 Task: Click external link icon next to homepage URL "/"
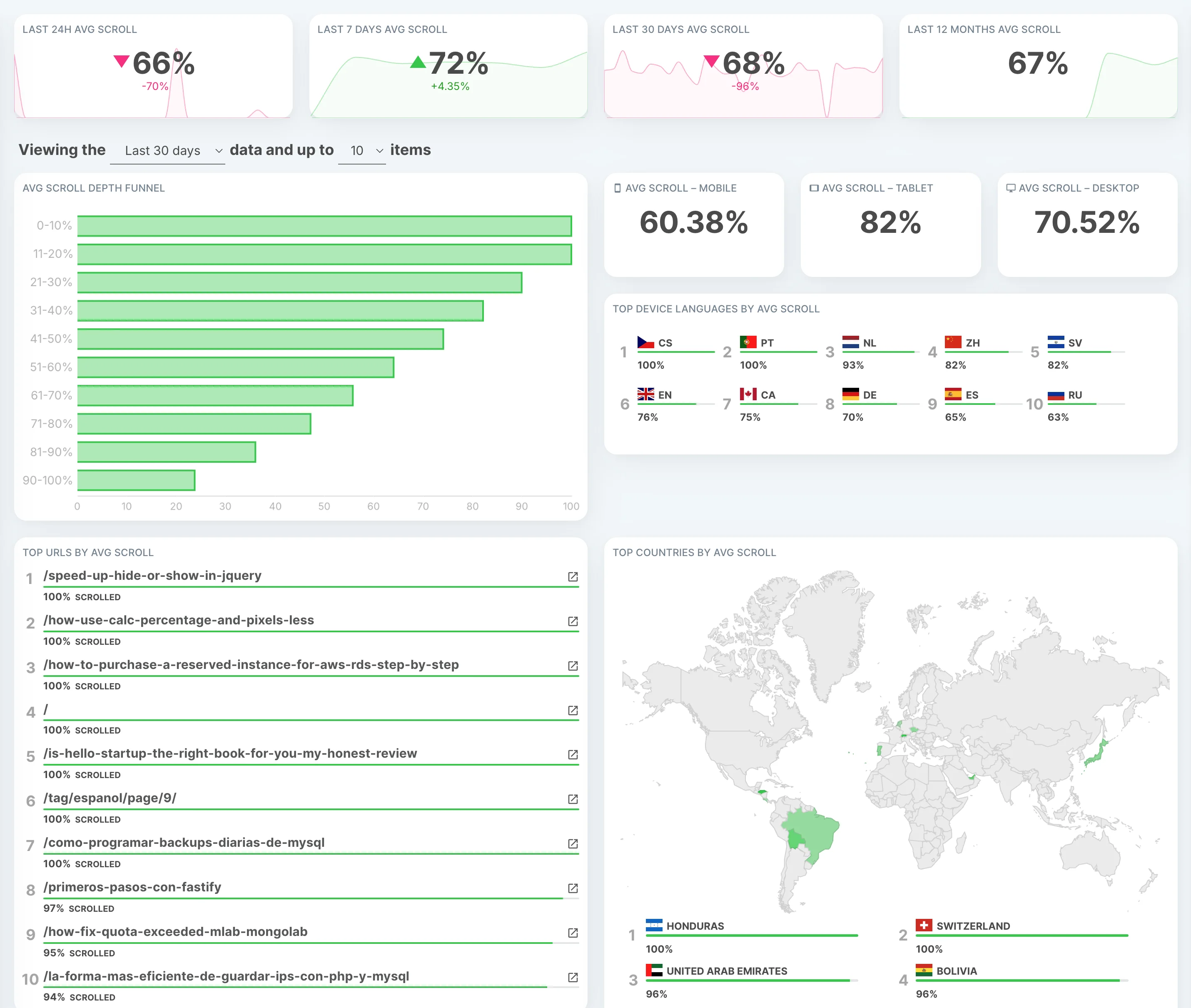tap(573, 711)
